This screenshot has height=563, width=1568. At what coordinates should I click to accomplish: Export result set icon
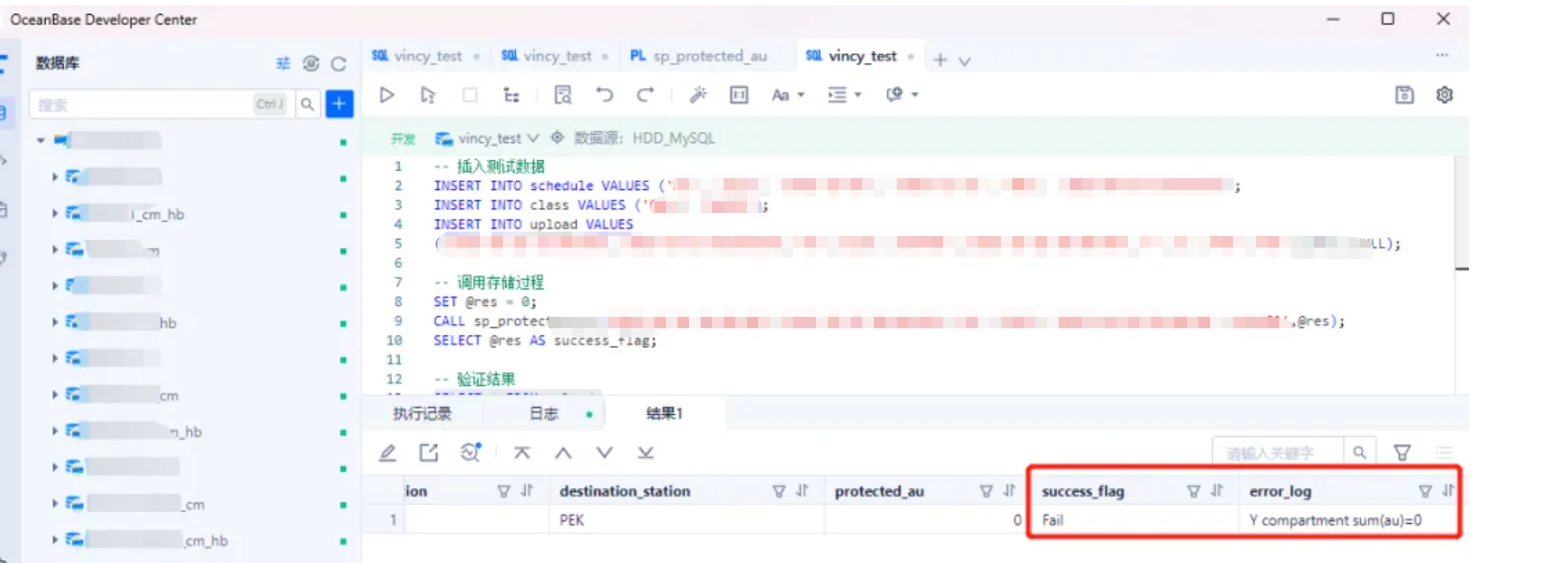[429, 453]
